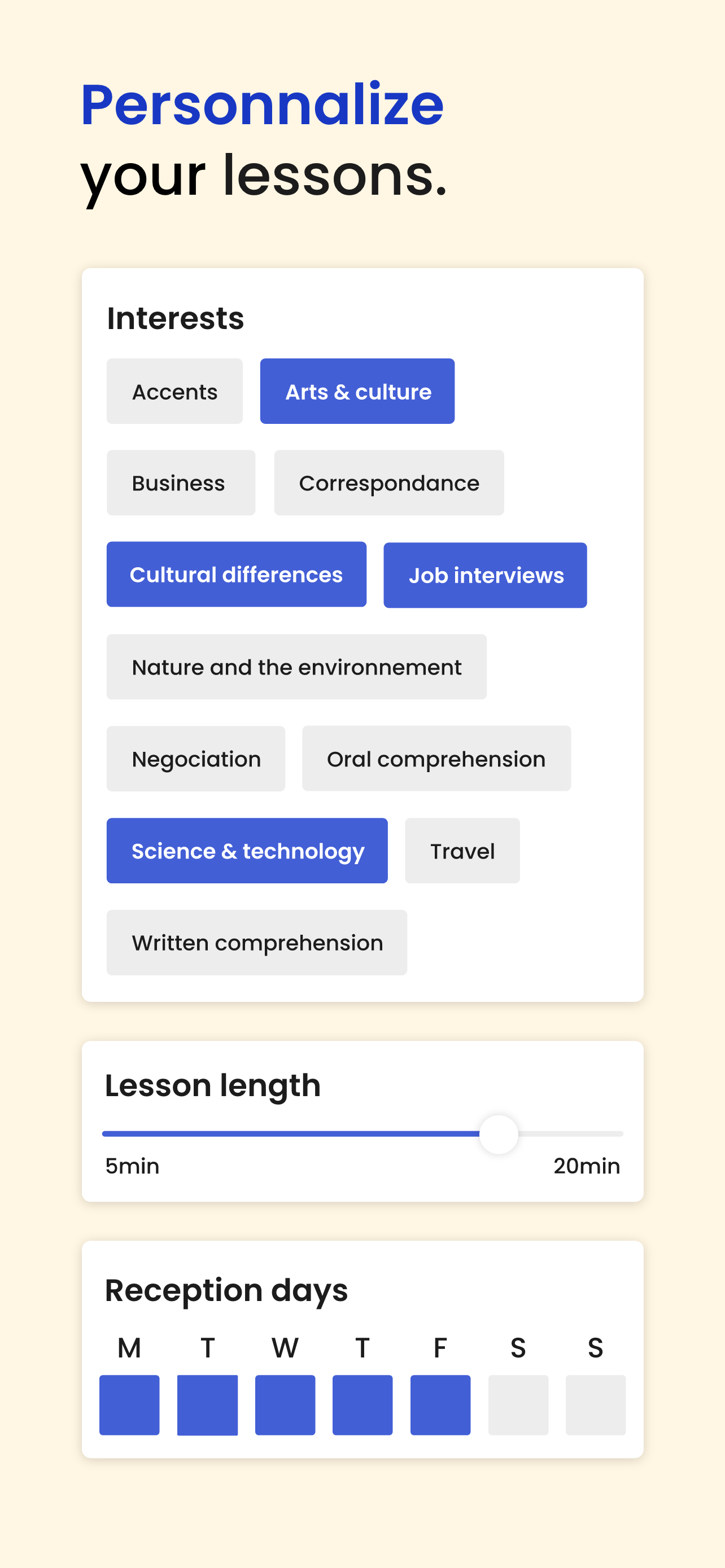
Task: Enable Saturday reception day box
Action: point(518,1405)
